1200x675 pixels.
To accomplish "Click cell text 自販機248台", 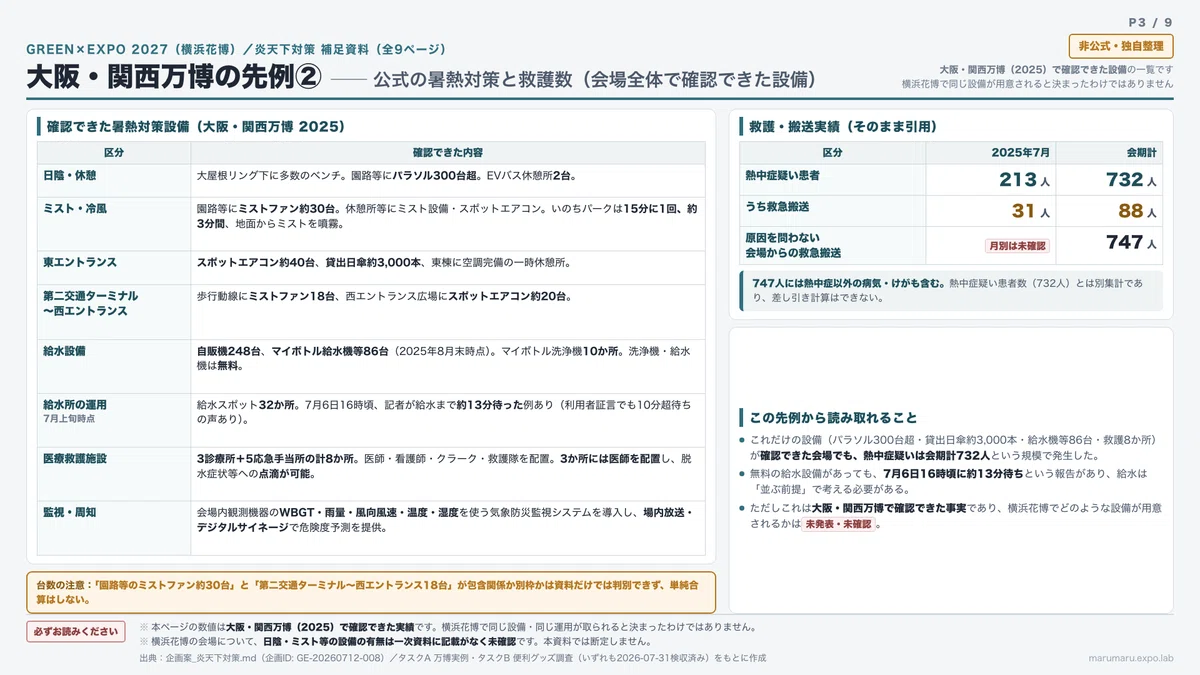I will click(231, 351).
